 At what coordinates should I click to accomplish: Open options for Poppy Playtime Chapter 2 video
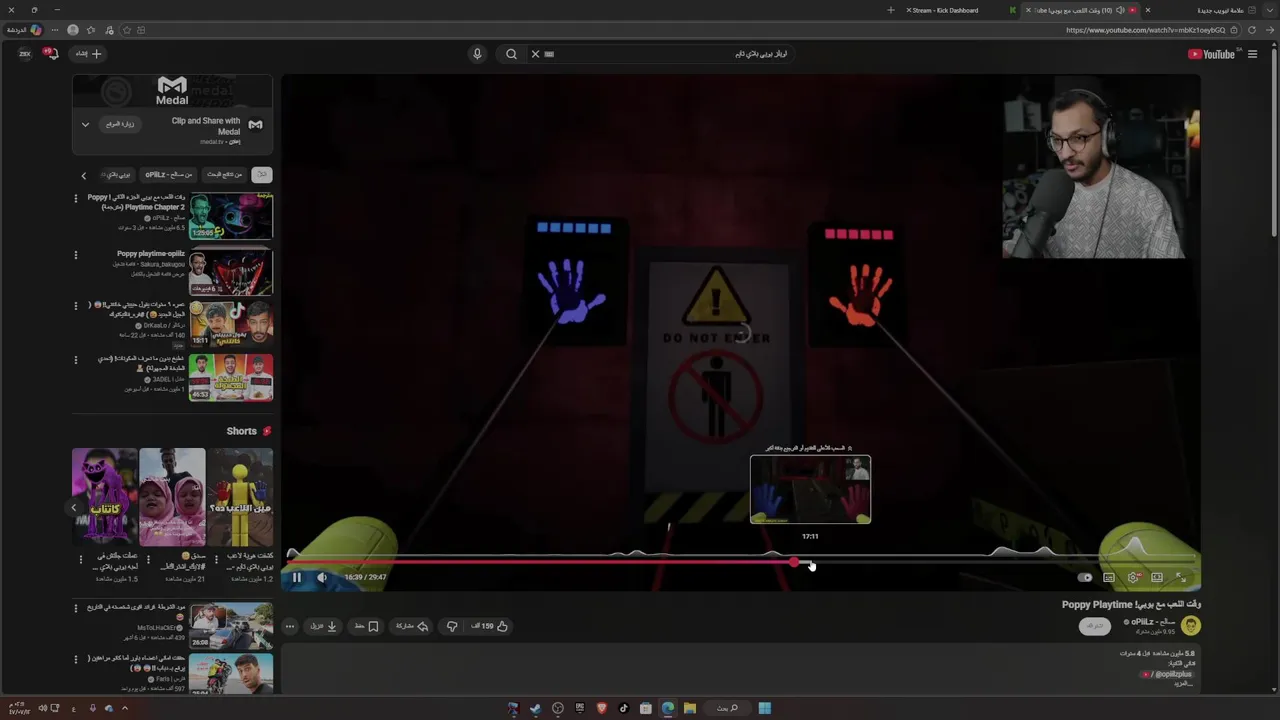(75, 198)
